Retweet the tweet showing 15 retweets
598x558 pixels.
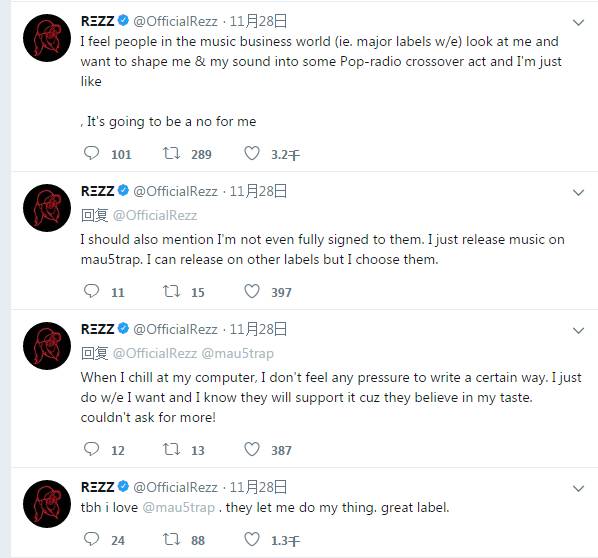pyautogui.click(x=171, y=291)
